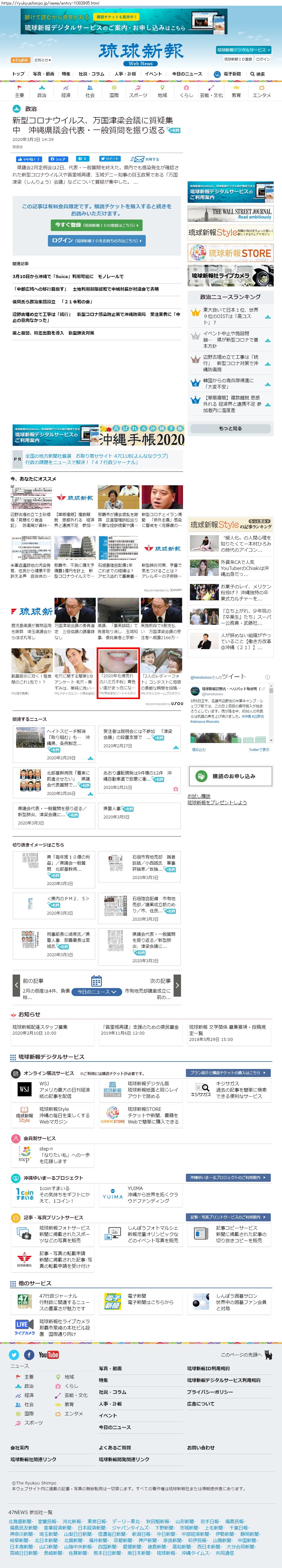
Task: Open the 琉球新報をプレゼントしよう link
Action: tap(217, 802)
